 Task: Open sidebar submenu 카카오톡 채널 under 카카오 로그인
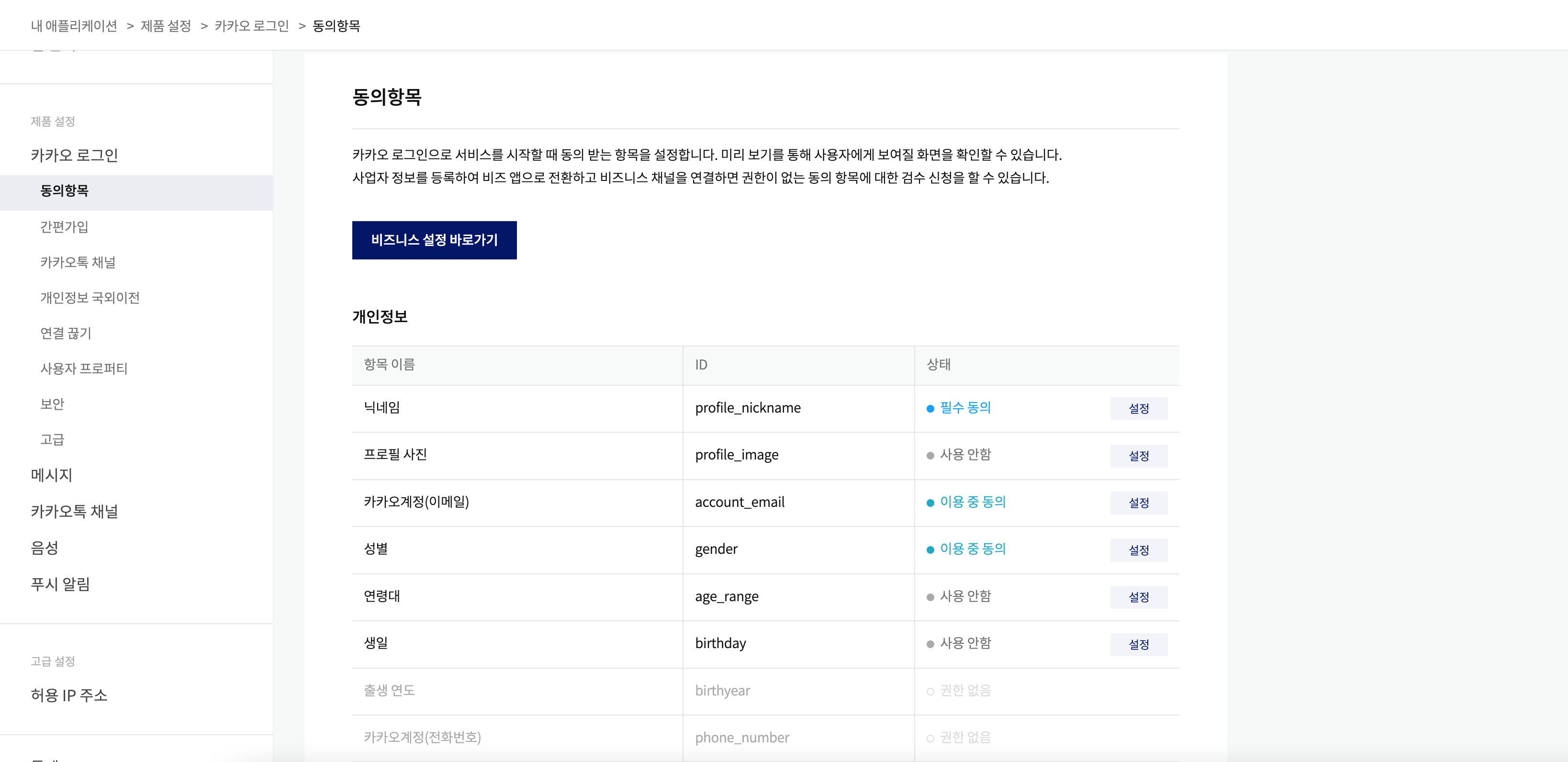point(78,262)
